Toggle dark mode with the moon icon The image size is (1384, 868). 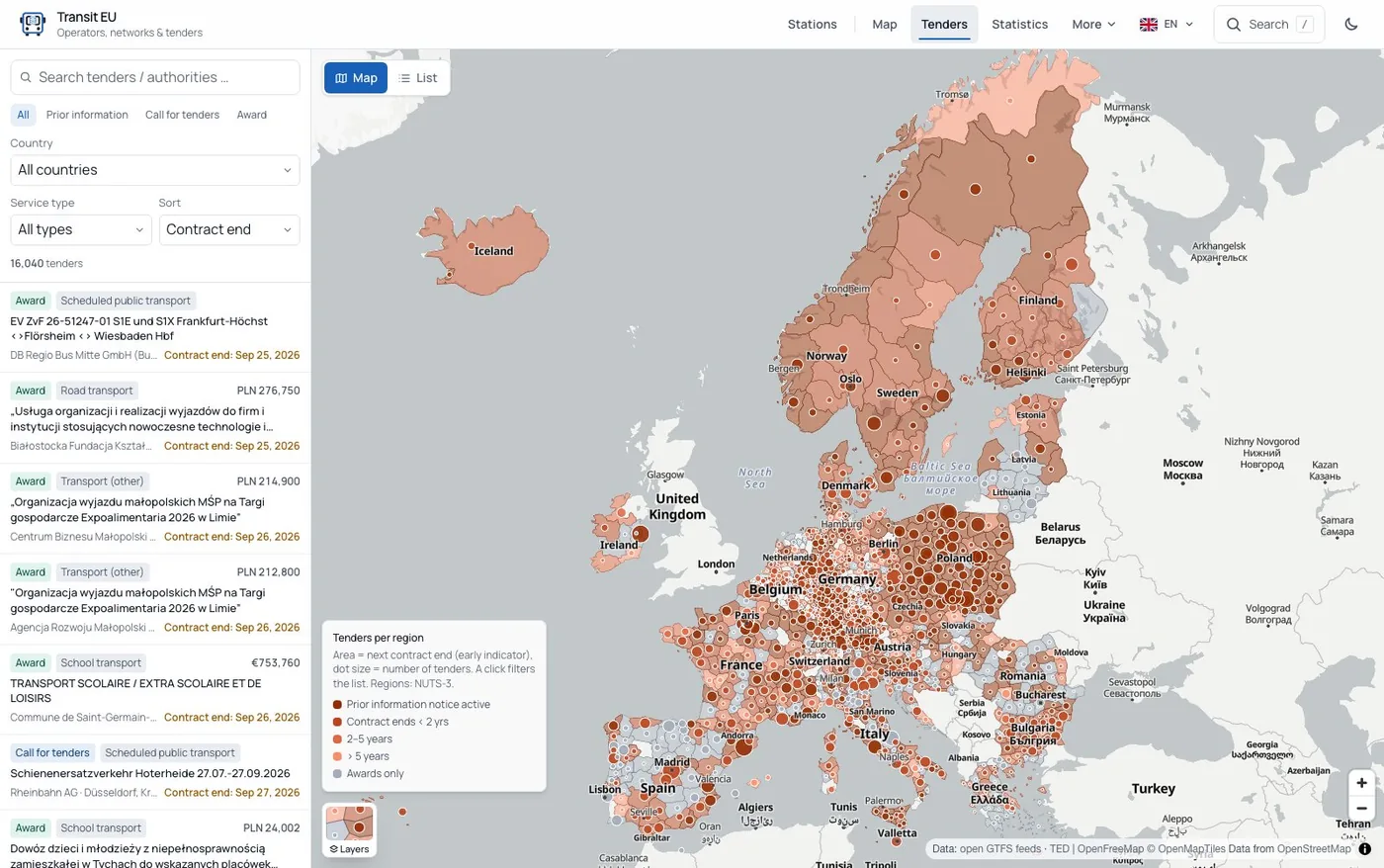pos(1351,24)
